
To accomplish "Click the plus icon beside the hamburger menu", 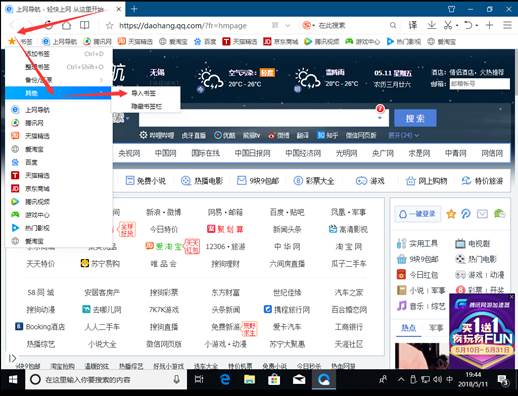I will 489,25.
